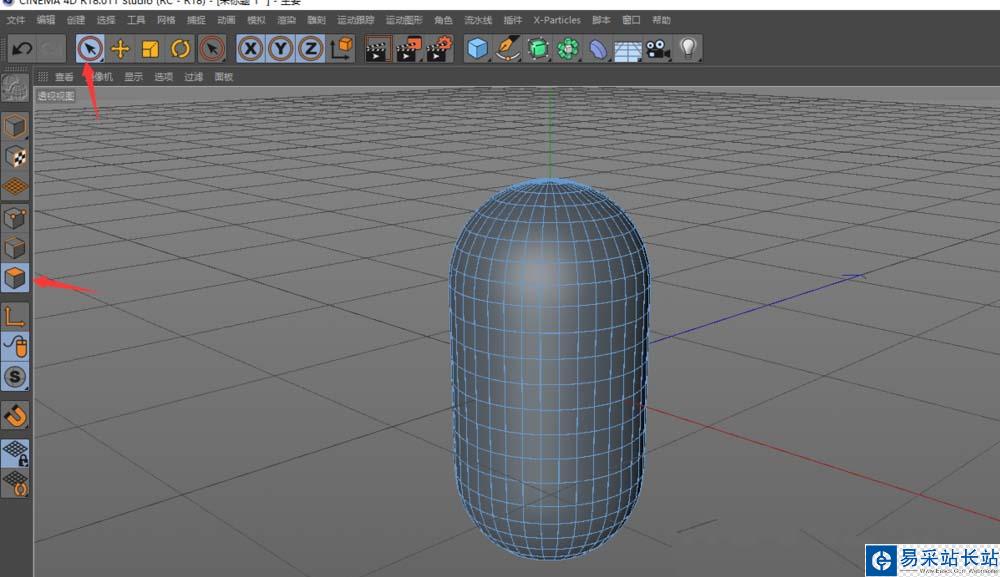Image resolution: width=1000 pixels, height=577 pixels.
Task: Render to Picture Viewer
Action: 408,48
